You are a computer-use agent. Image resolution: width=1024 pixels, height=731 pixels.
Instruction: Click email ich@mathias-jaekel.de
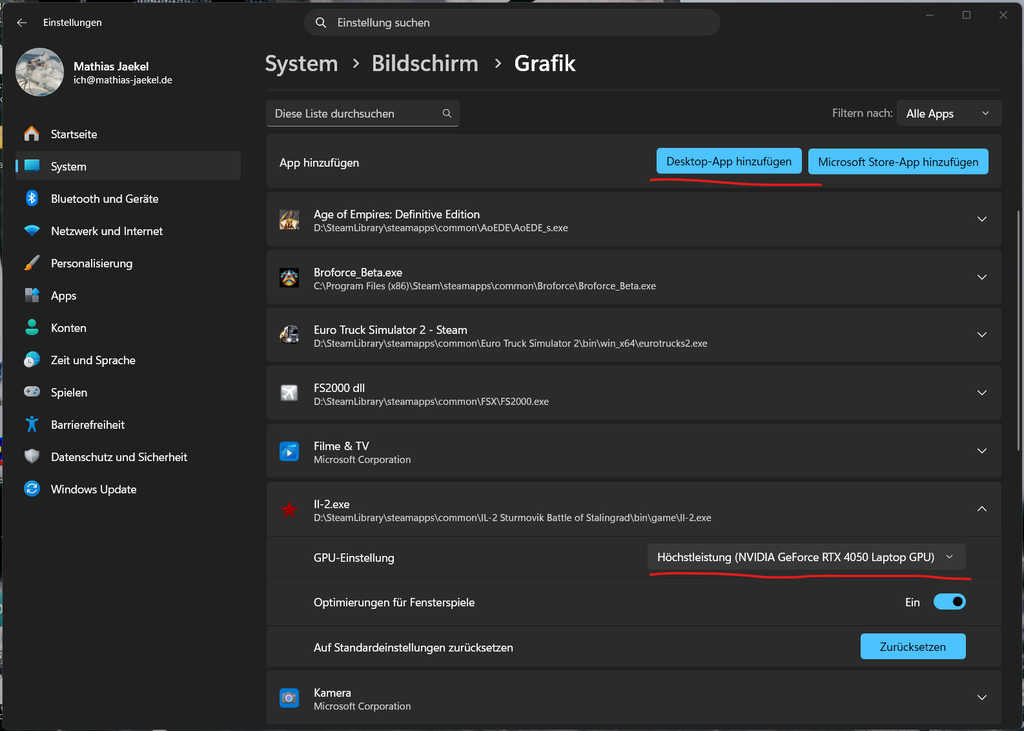coord(123,80)
